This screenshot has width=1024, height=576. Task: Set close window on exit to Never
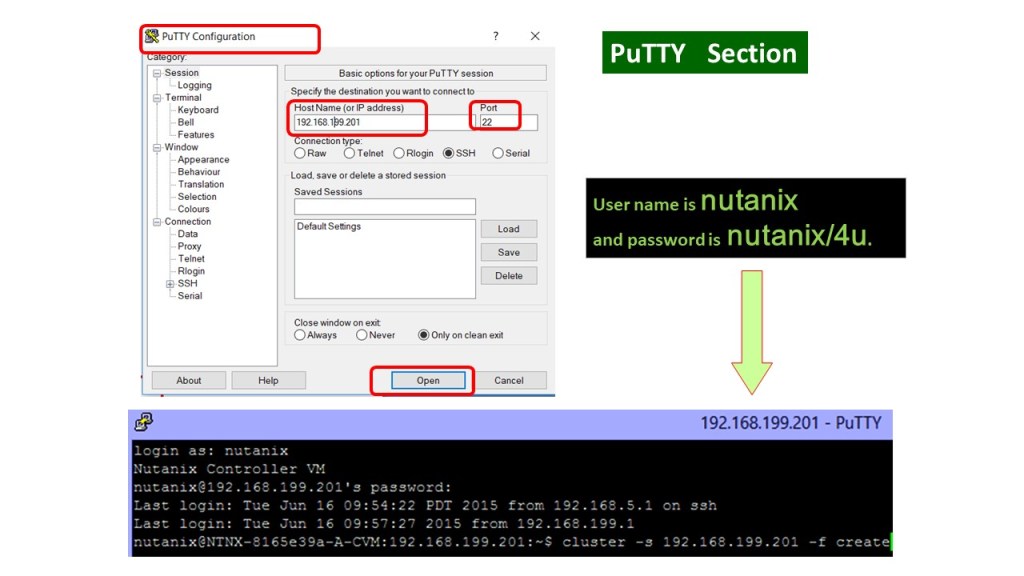tap(361, 335)
